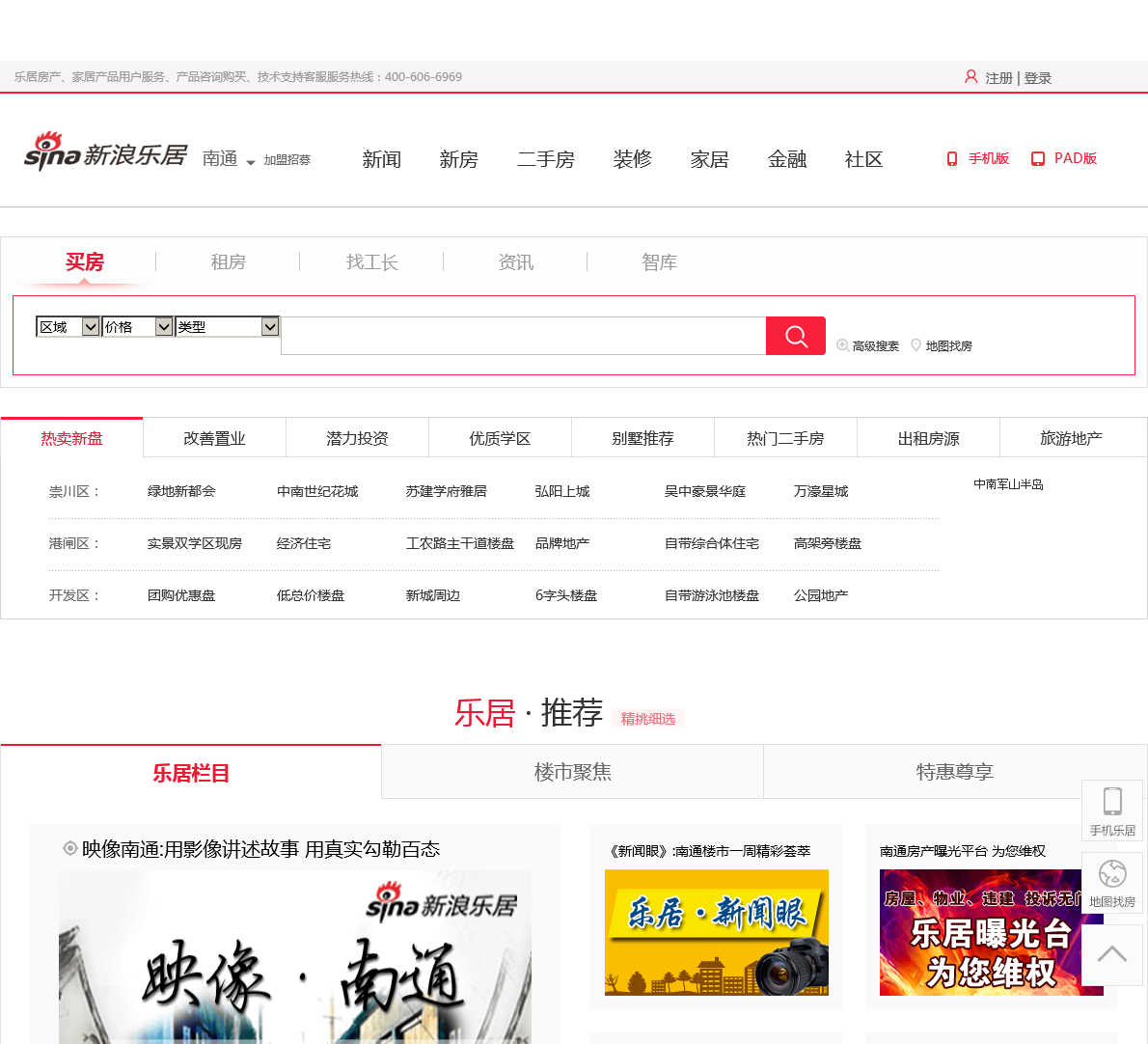Open 社区 in the main navigation
This screenshot has width=1148, height=1044.
tap(864, 159)
